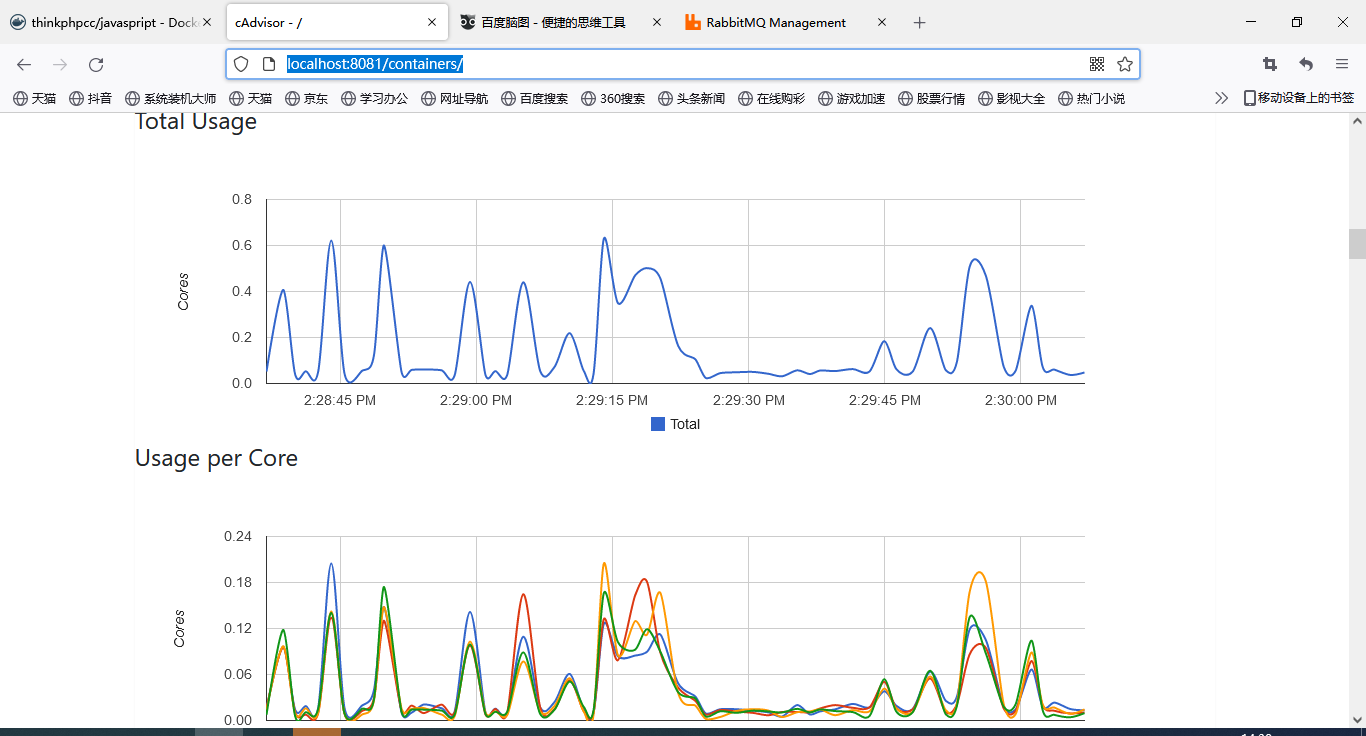Switch to the thinkphpcc/javaspript Docker tab

tap(111, 22)
